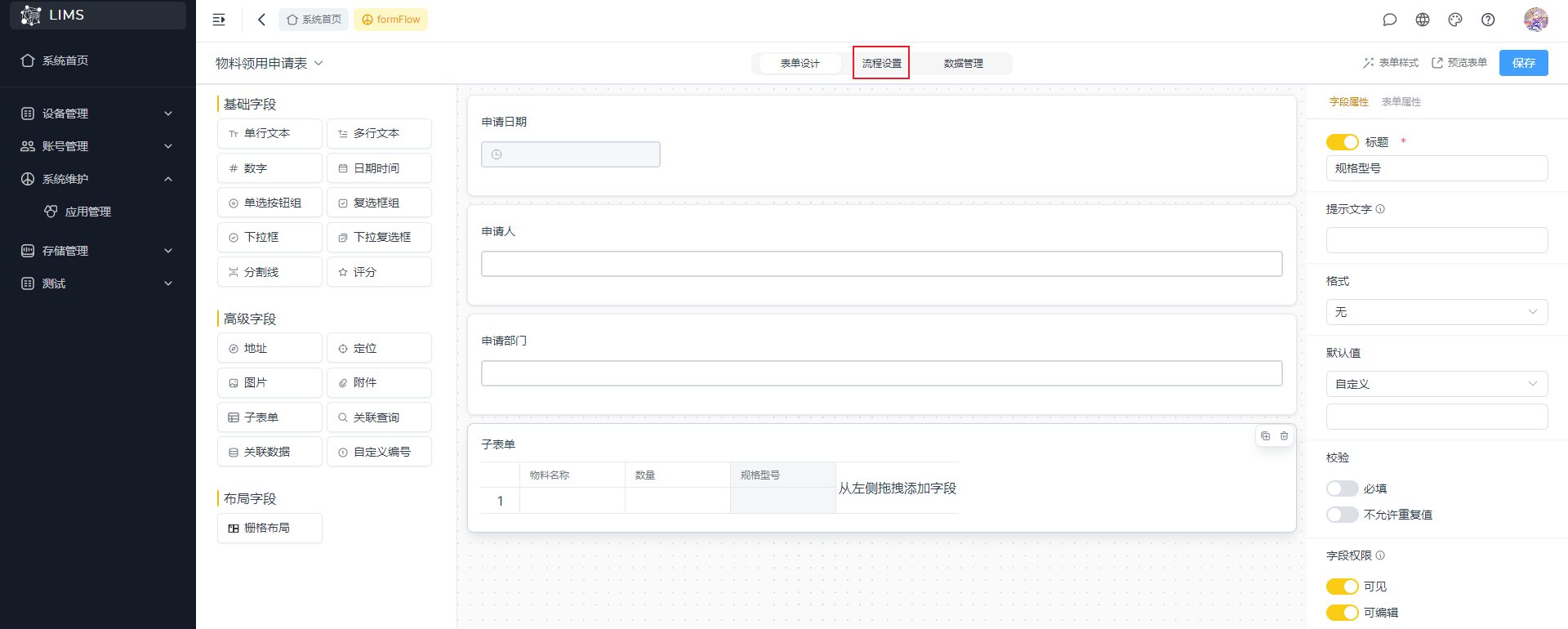This screenshot has height=629, width=1568.
Task: Expand 账号管理 menu
Action: click(x=98, y=146)
